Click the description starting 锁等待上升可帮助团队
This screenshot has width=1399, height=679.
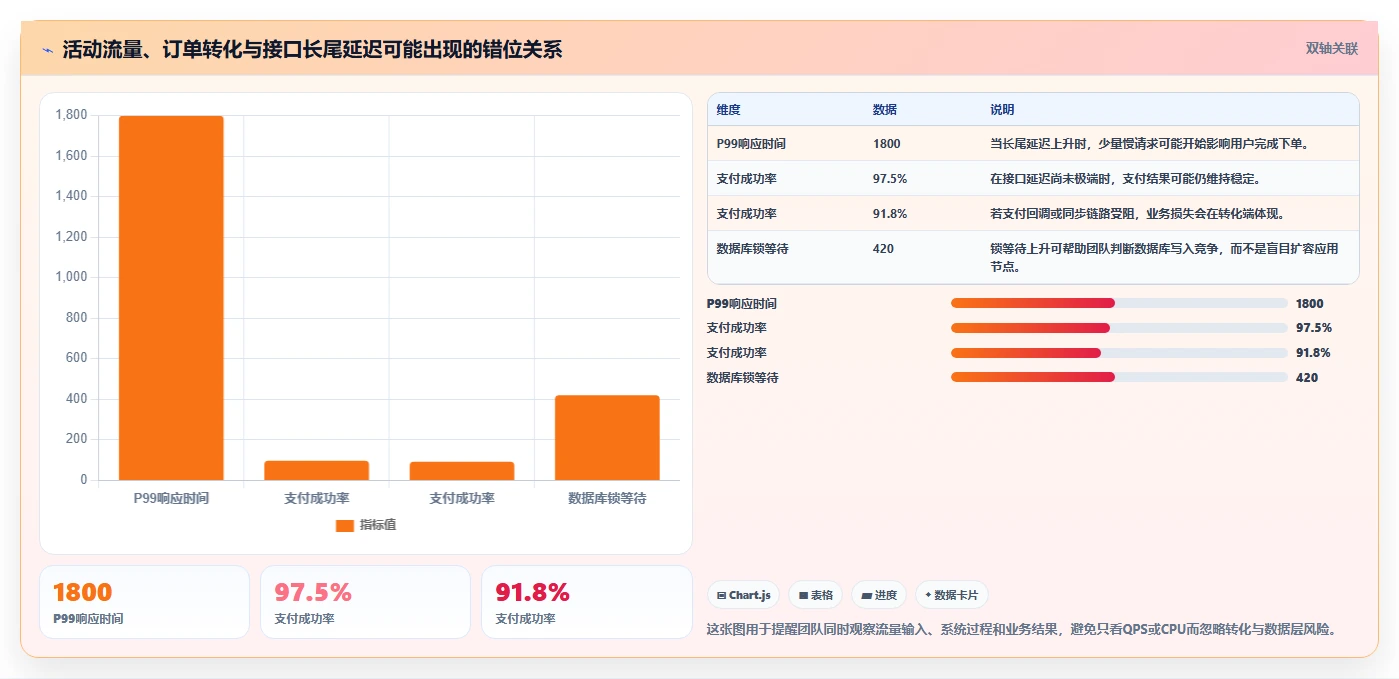click(1164, 257)
